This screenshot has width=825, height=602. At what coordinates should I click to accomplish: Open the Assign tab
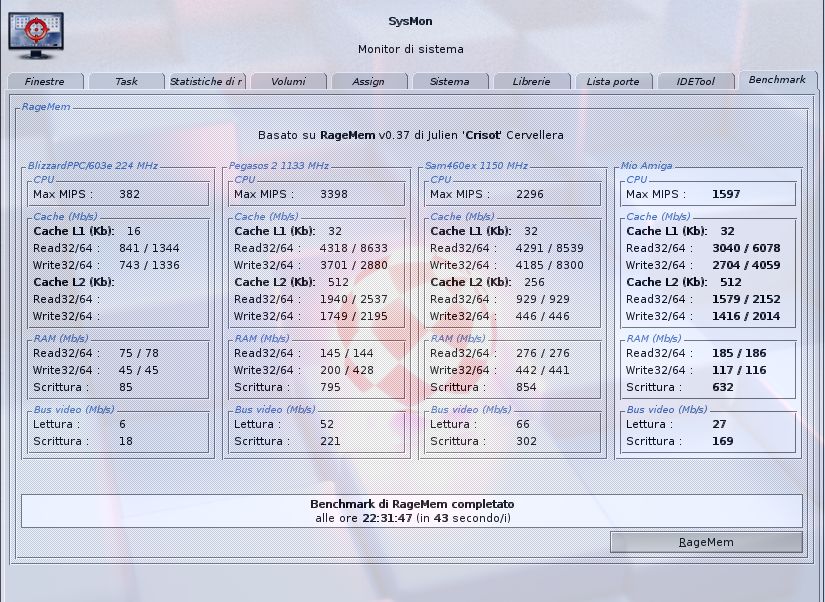click(x=368, y=81)
